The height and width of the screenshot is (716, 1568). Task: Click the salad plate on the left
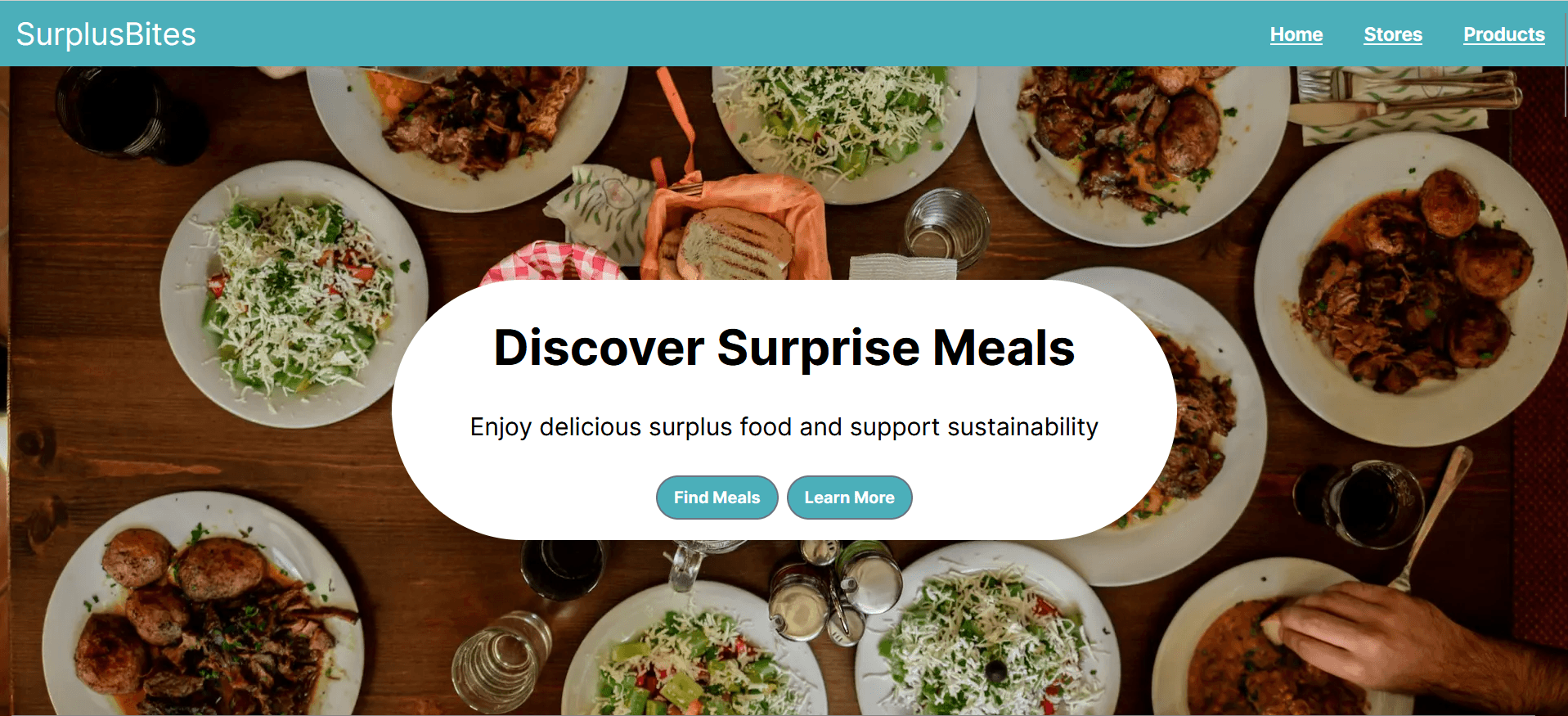click(294, 295)
